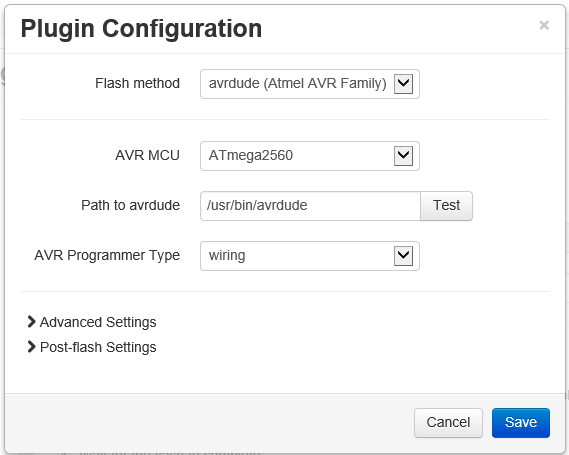569x455 pixels.
Task: Test the avrdude path
Action: point(446,206)
